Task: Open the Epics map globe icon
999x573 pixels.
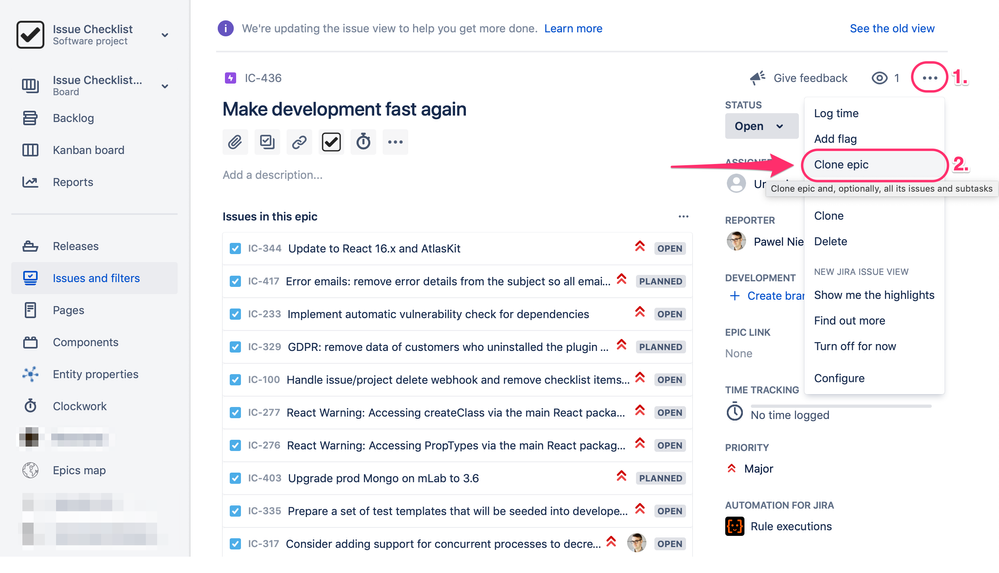Action: [x=30, y=470]
